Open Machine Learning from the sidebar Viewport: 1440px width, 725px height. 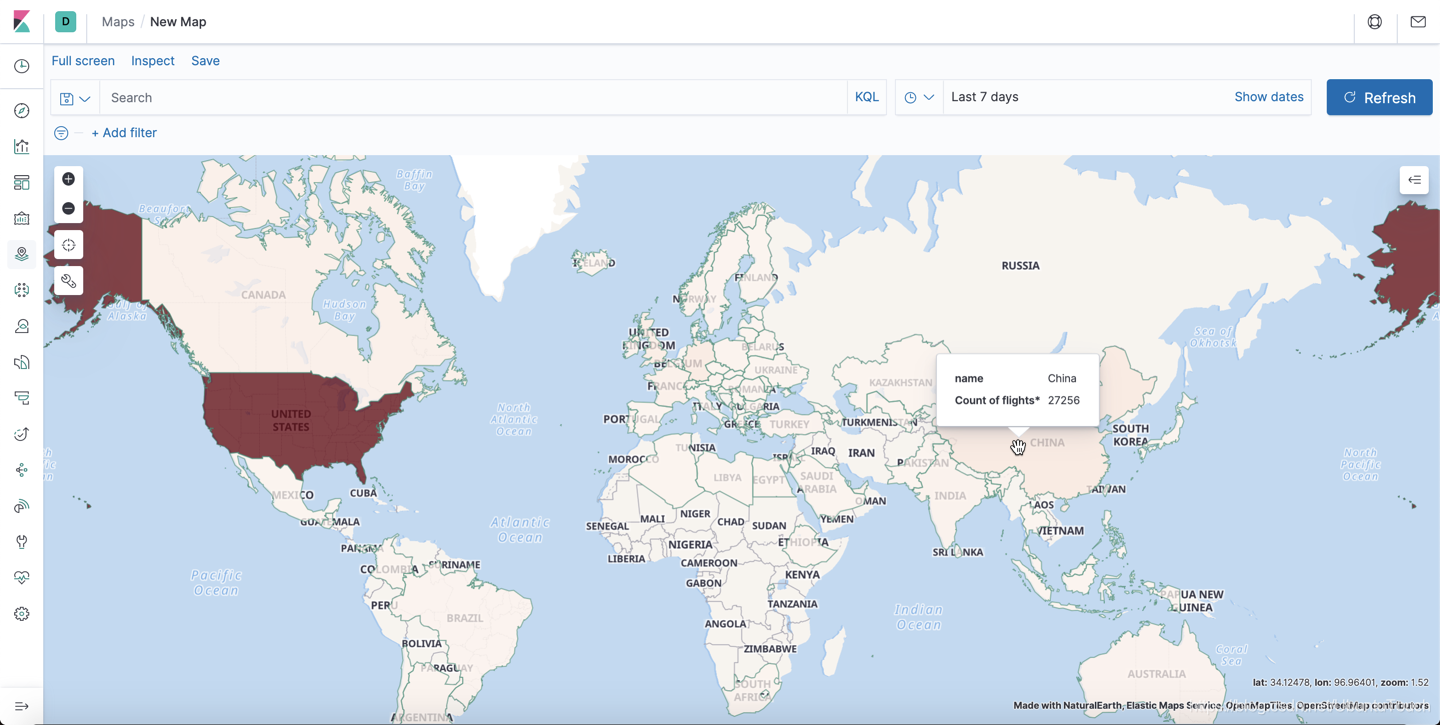tap(22, 290)
